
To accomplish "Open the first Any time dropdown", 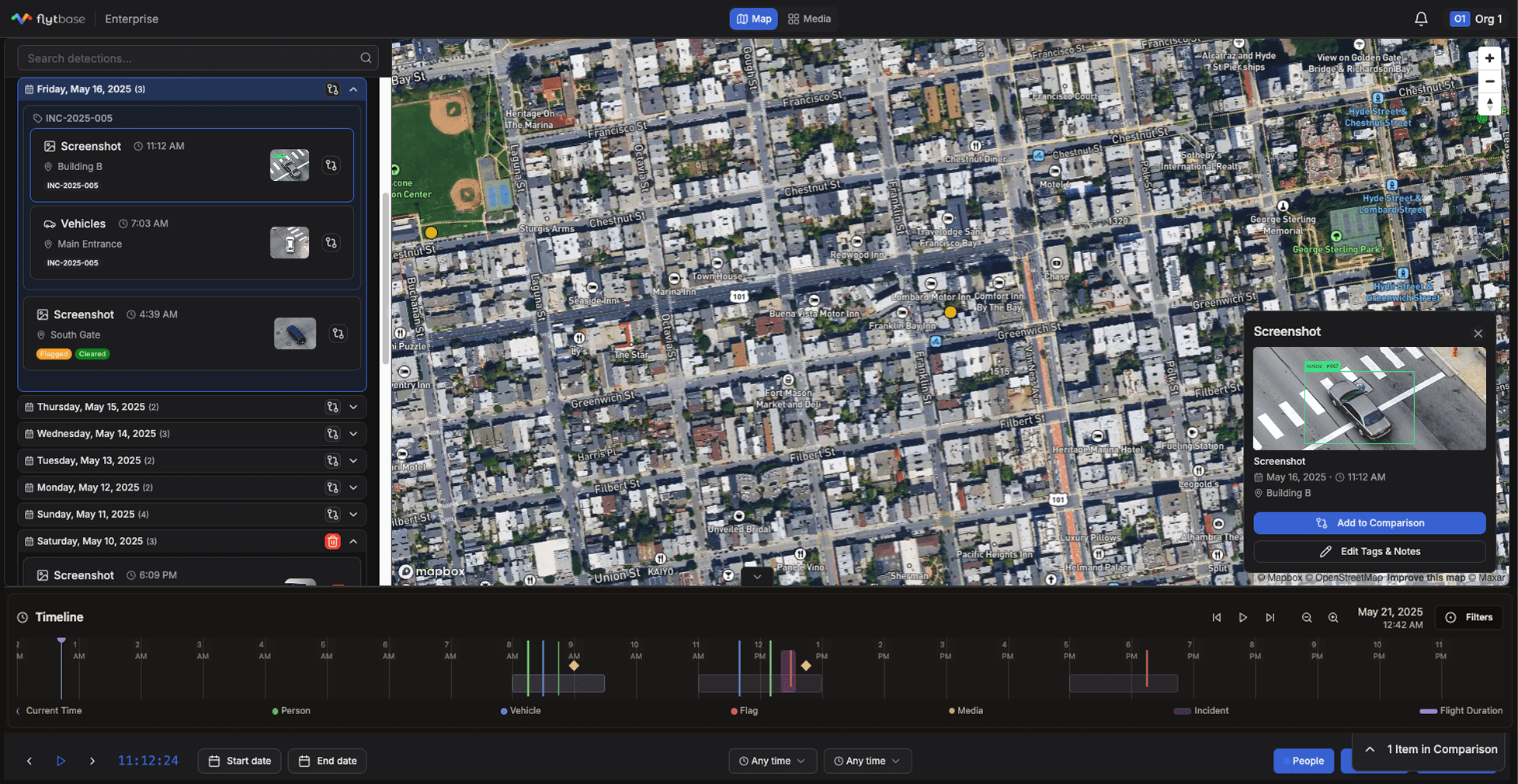I will click(x=773, y=761).
